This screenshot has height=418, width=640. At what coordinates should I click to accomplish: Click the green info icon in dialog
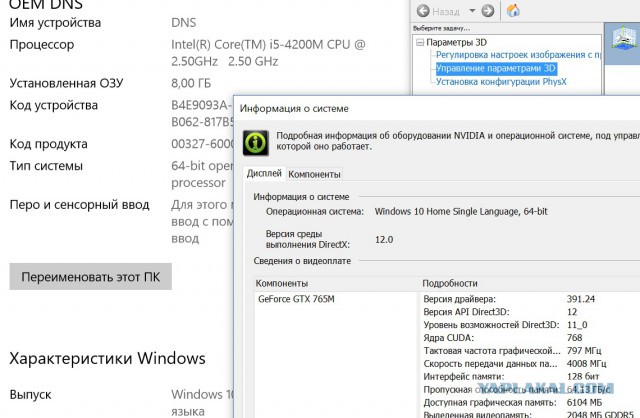tap(256, 143)
